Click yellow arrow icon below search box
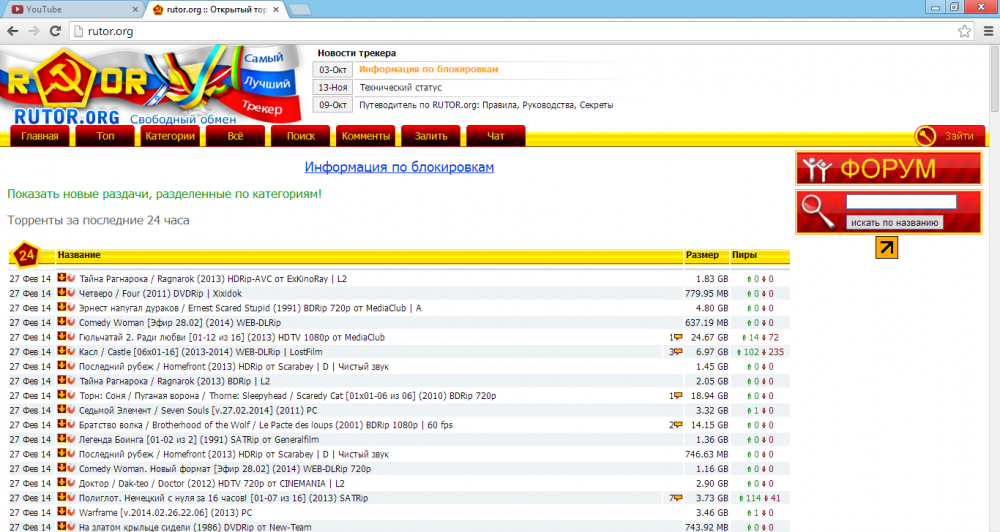Viewport: 1000px width, 532px height. [x=886, y=248]
